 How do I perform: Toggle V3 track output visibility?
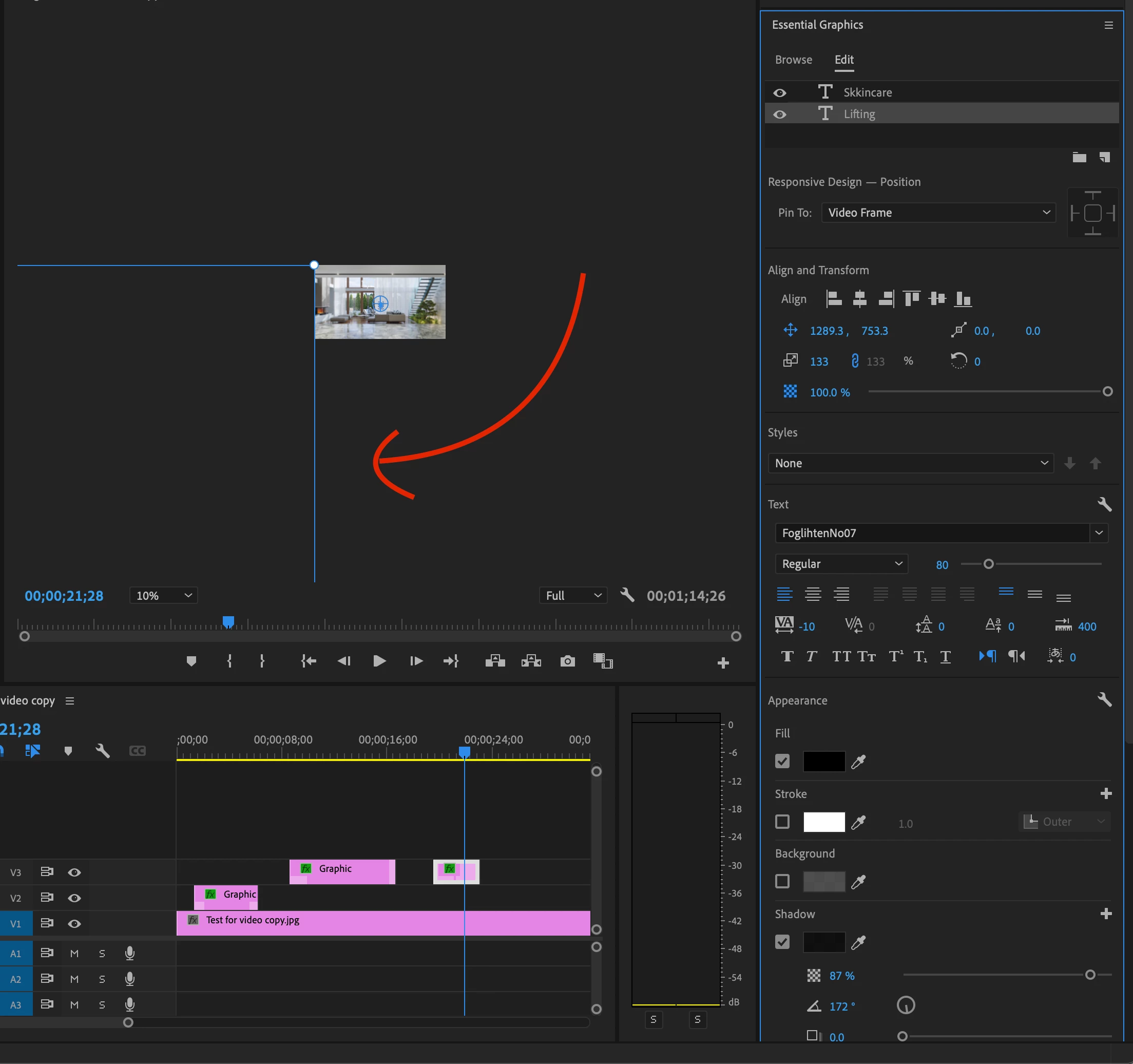tap(74, 872)
